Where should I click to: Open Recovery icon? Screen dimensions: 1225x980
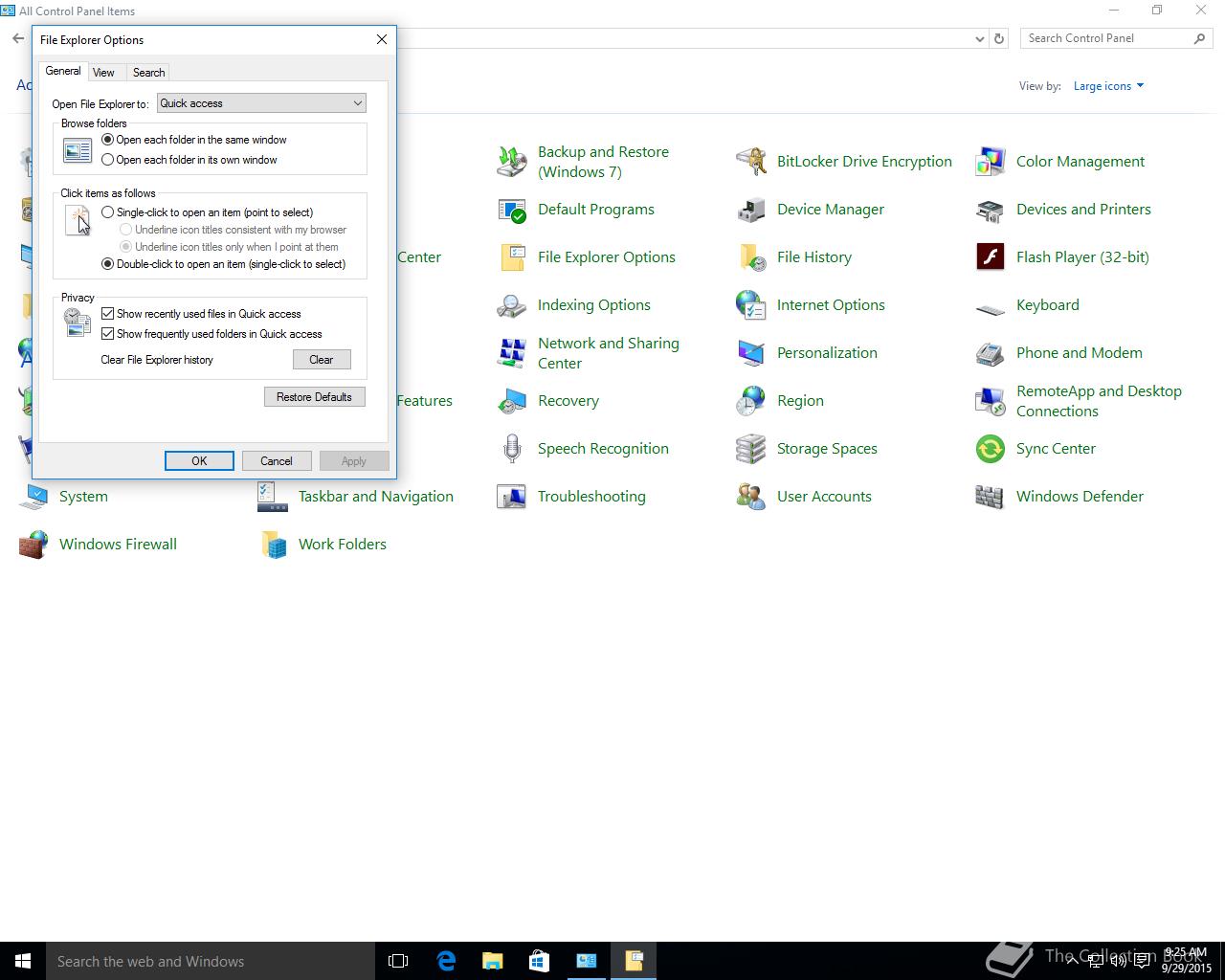512,401
